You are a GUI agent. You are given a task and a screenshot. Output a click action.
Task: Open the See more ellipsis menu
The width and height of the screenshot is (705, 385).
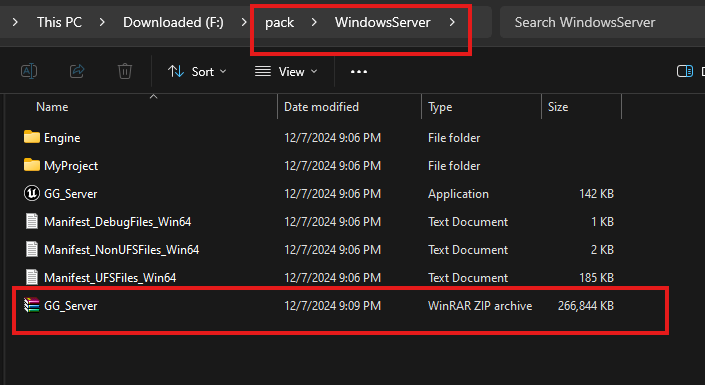click(x=358, y=72)
